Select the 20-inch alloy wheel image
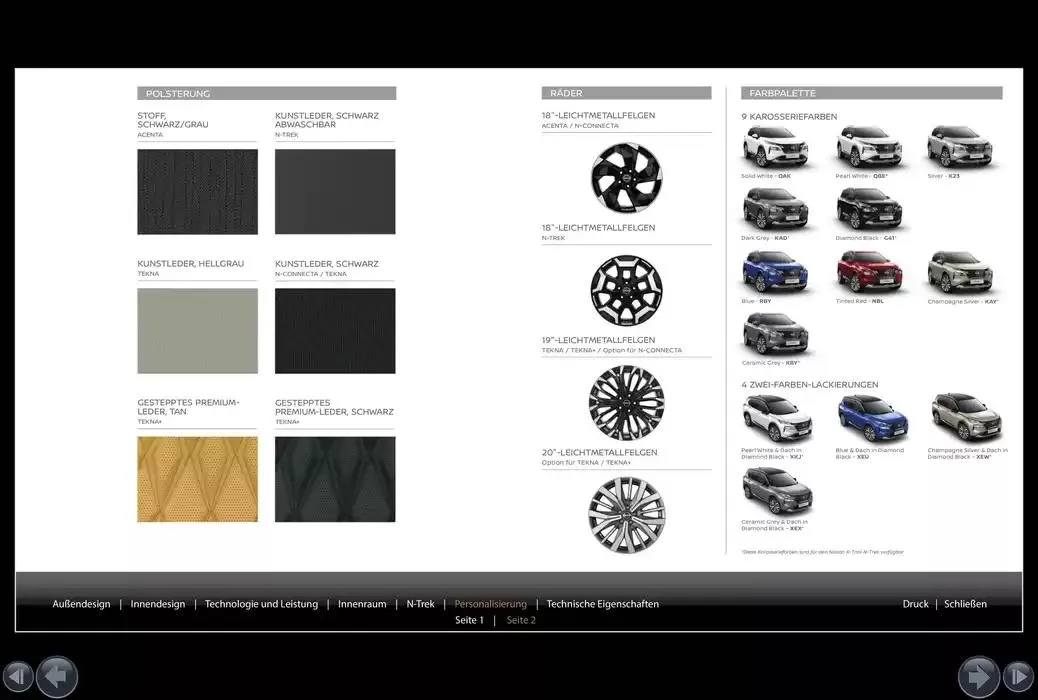1038x700 pixels. [x=626, y=514]
